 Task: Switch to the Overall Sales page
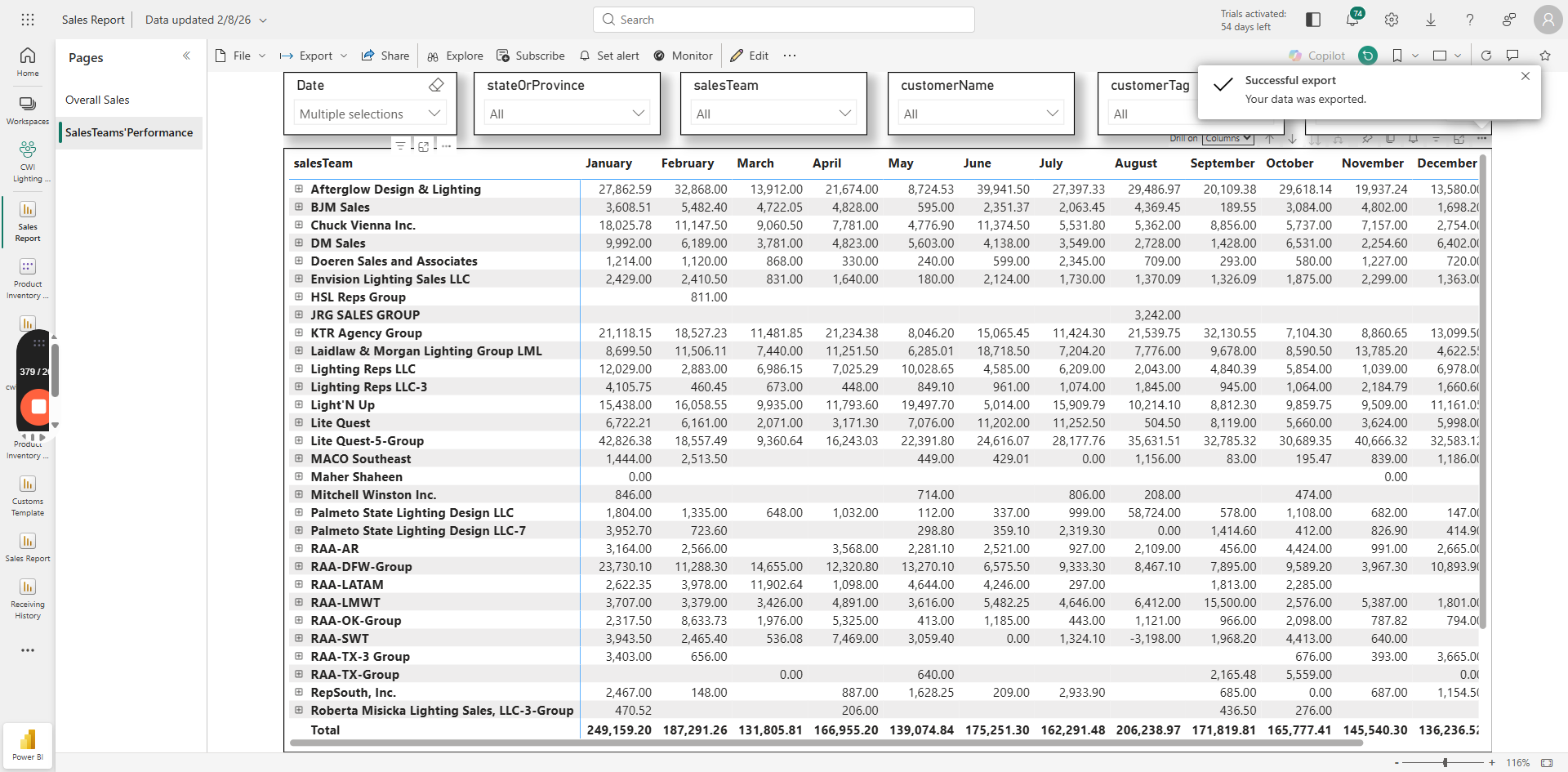tap(97, 100)
